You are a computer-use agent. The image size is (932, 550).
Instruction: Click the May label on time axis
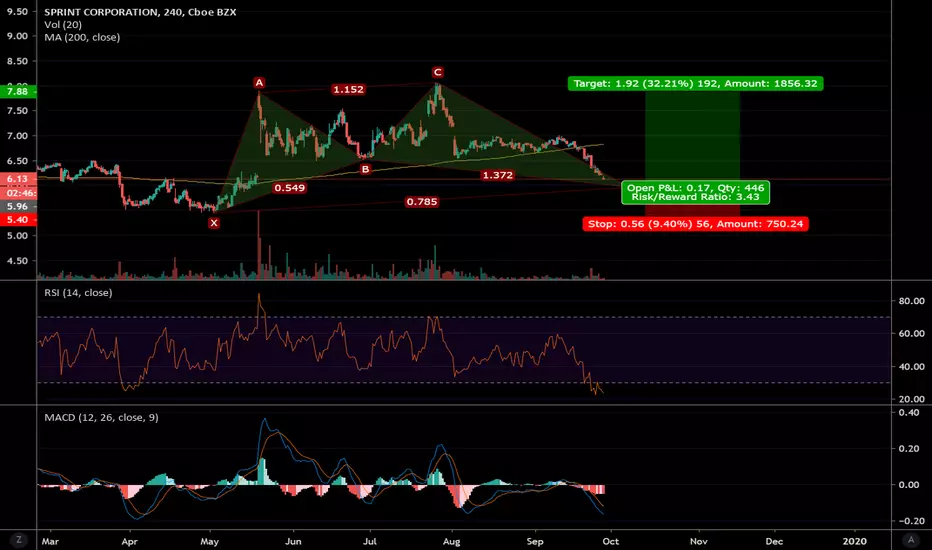(x=209, y=542)
